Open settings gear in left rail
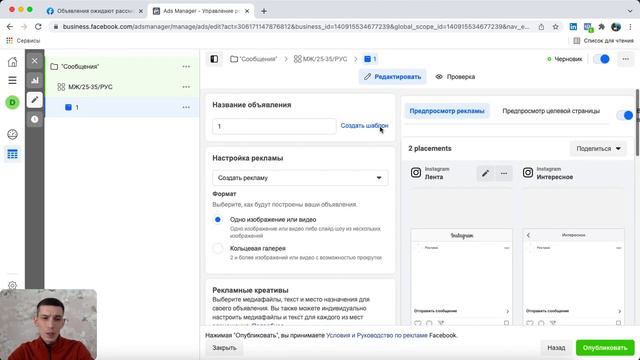640x360 pixels. 12,285
